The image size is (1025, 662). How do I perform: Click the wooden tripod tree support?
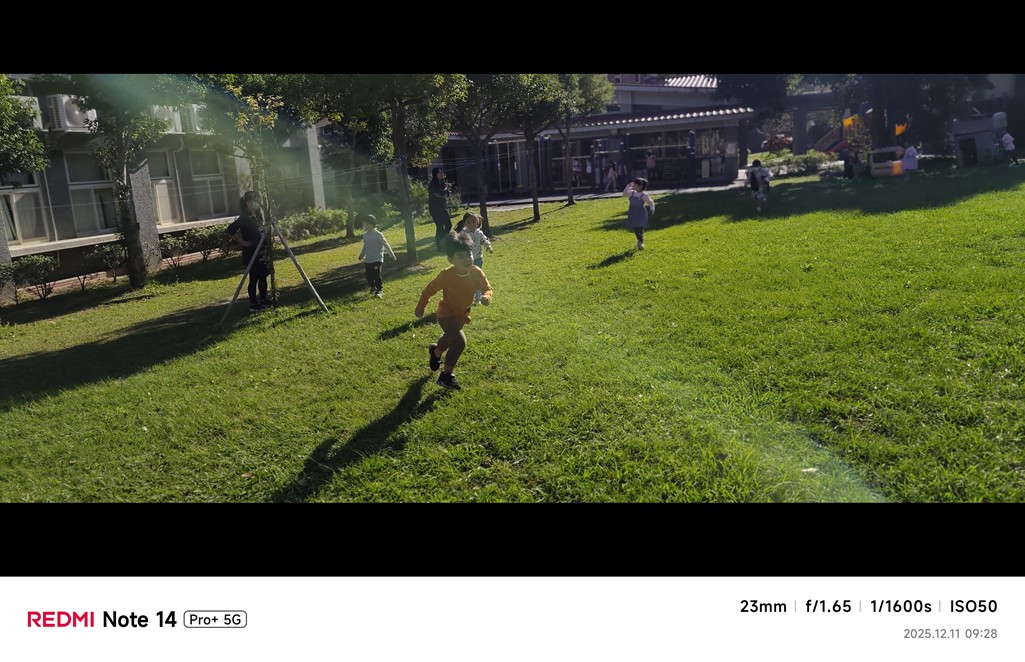275,271
